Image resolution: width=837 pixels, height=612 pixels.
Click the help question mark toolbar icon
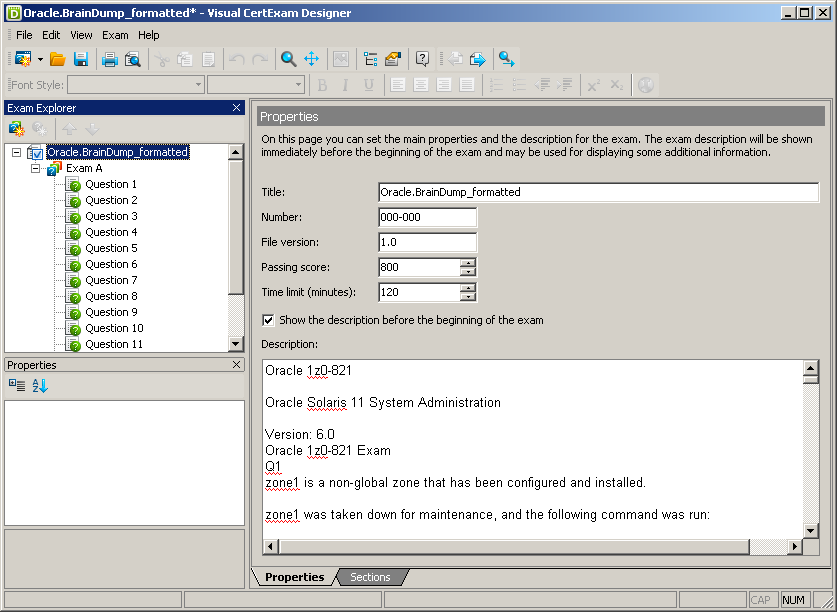422,59
